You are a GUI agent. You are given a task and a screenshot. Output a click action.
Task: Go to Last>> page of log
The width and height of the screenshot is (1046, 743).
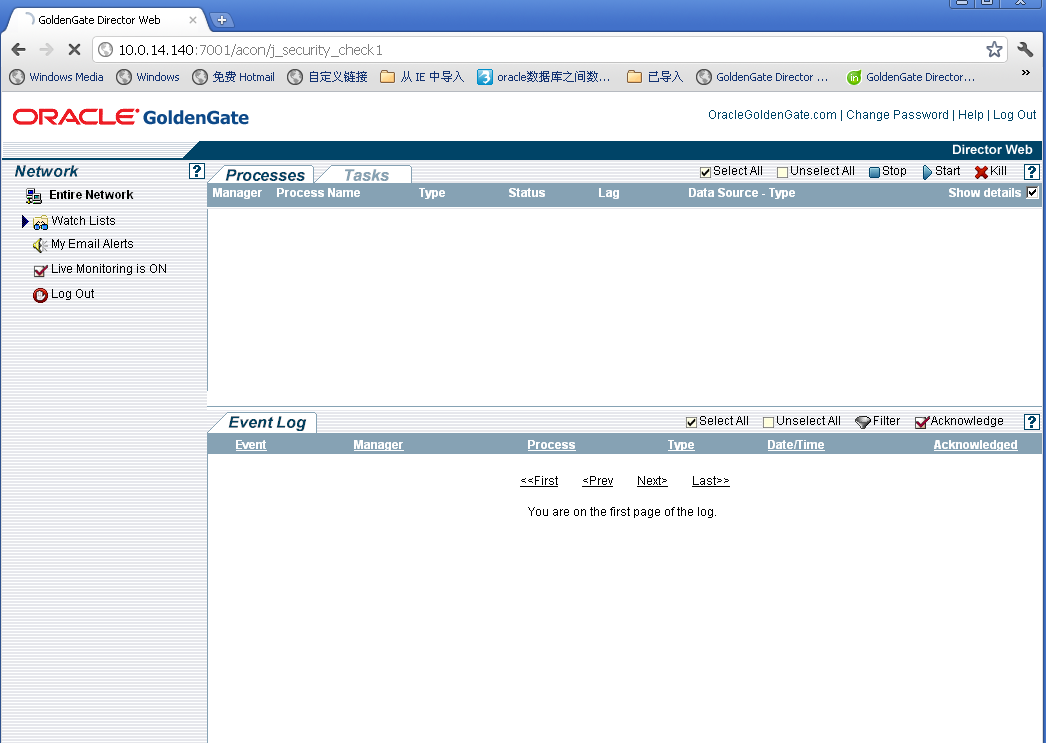pyautogui.click(x=710, y=481)
